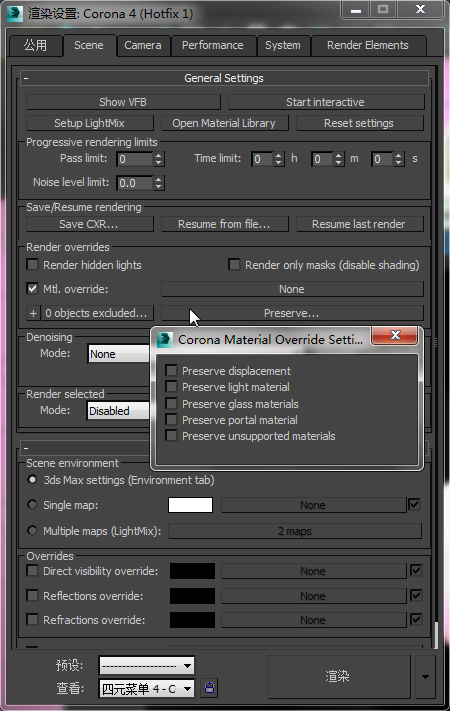Enable Direct visibility override

click(x=33, y=570)
